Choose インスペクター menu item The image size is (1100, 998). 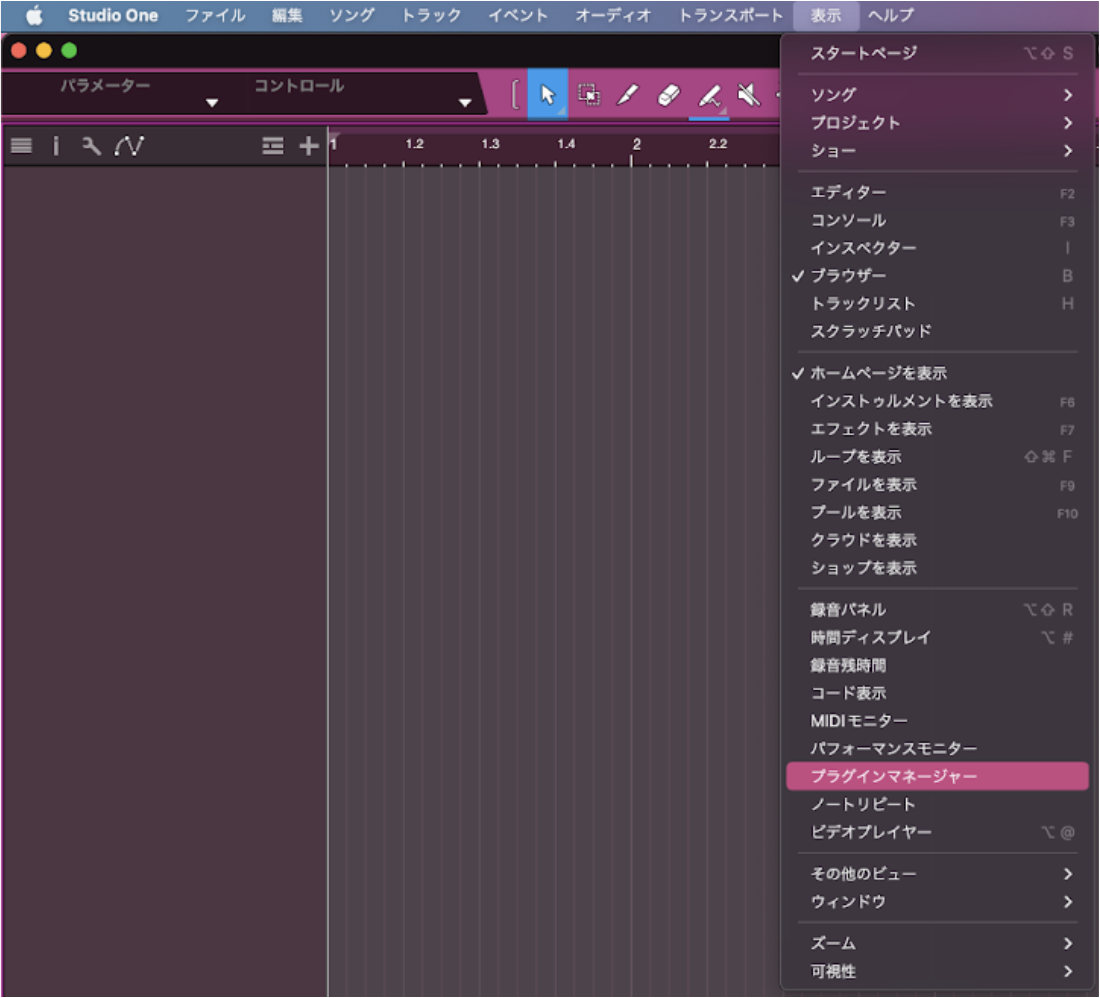937,248
